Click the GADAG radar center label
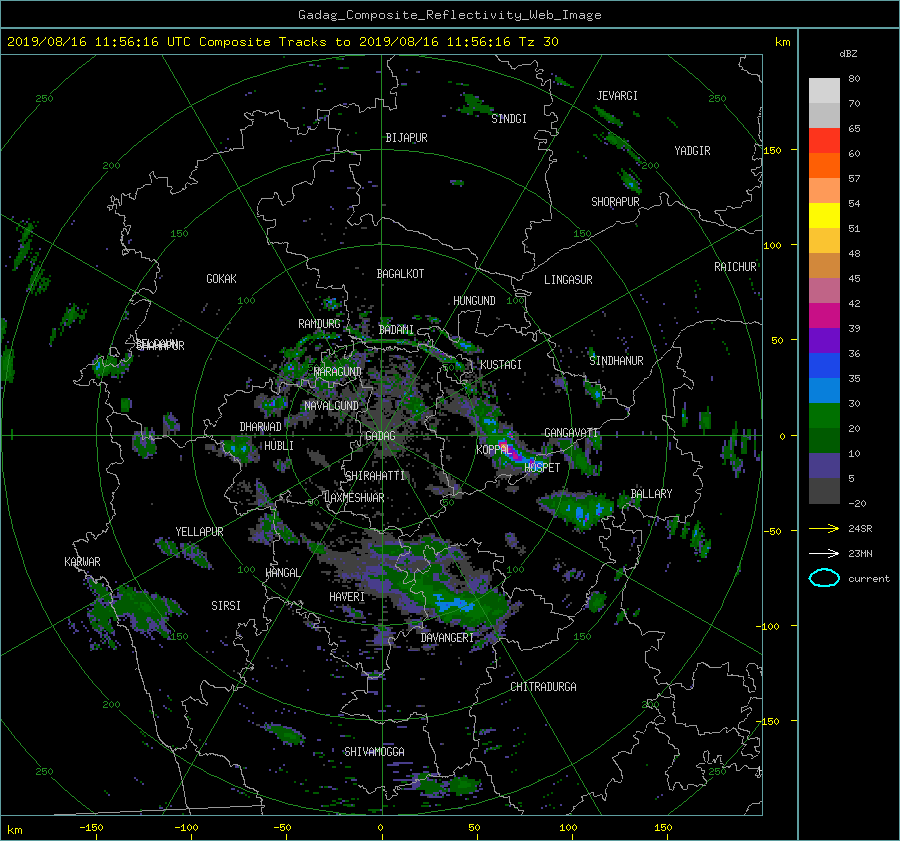Viewport: 900px width, 841px height. [x=380, y=436]
